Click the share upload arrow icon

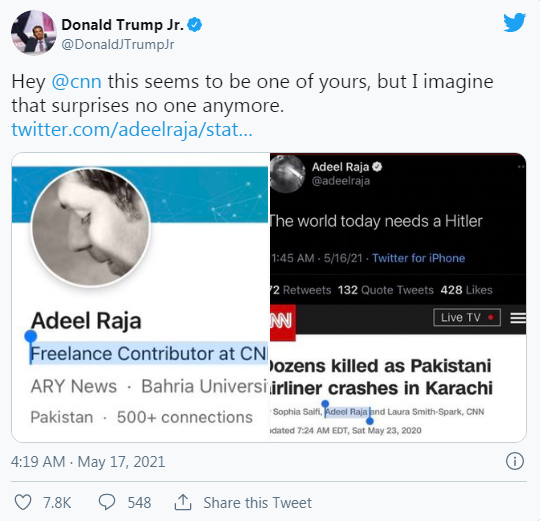tap(183, 502)
